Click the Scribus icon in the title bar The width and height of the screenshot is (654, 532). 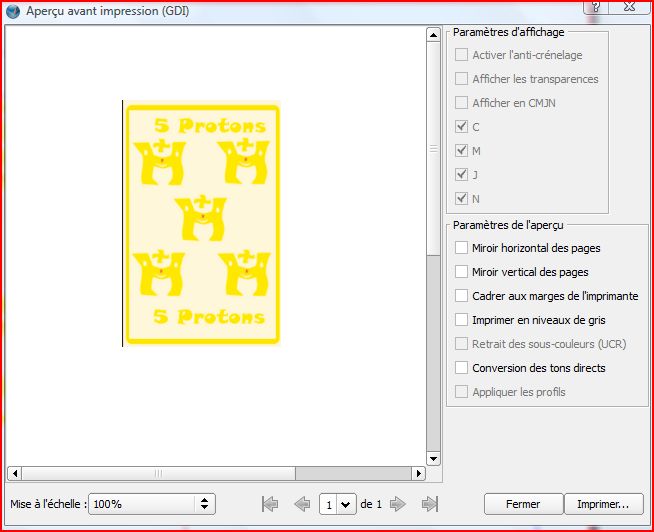click(x=13, y=11)
